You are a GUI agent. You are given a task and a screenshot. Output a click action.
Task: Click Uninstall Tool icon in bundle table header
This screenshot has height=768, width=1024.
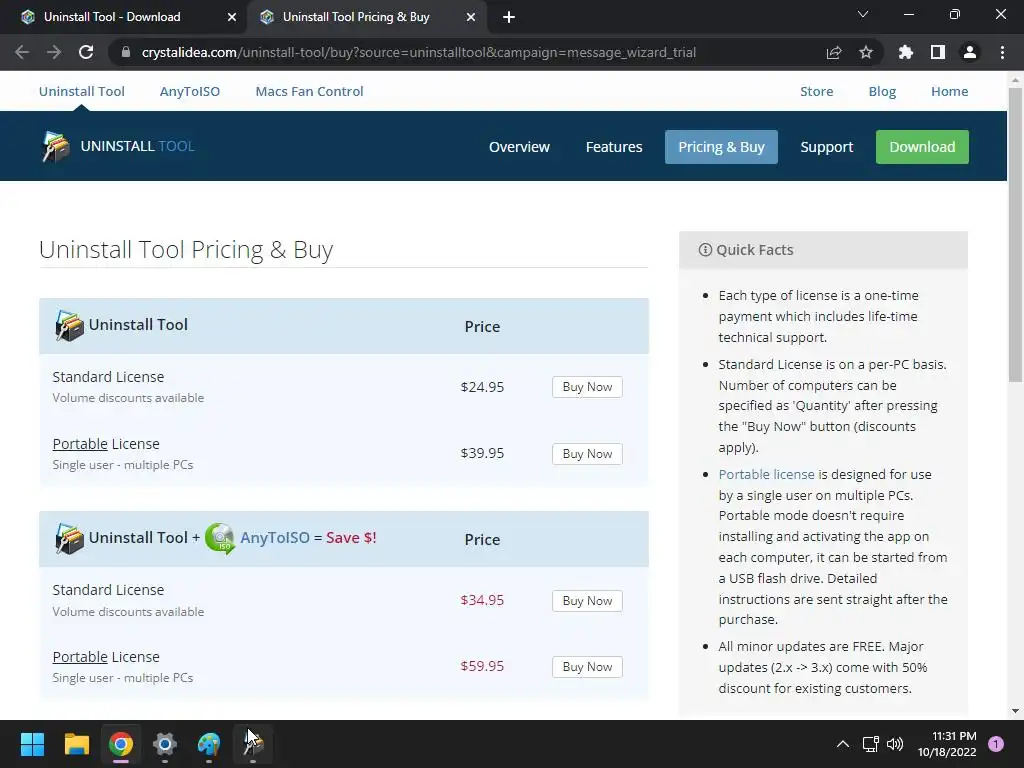coord(69,539)
